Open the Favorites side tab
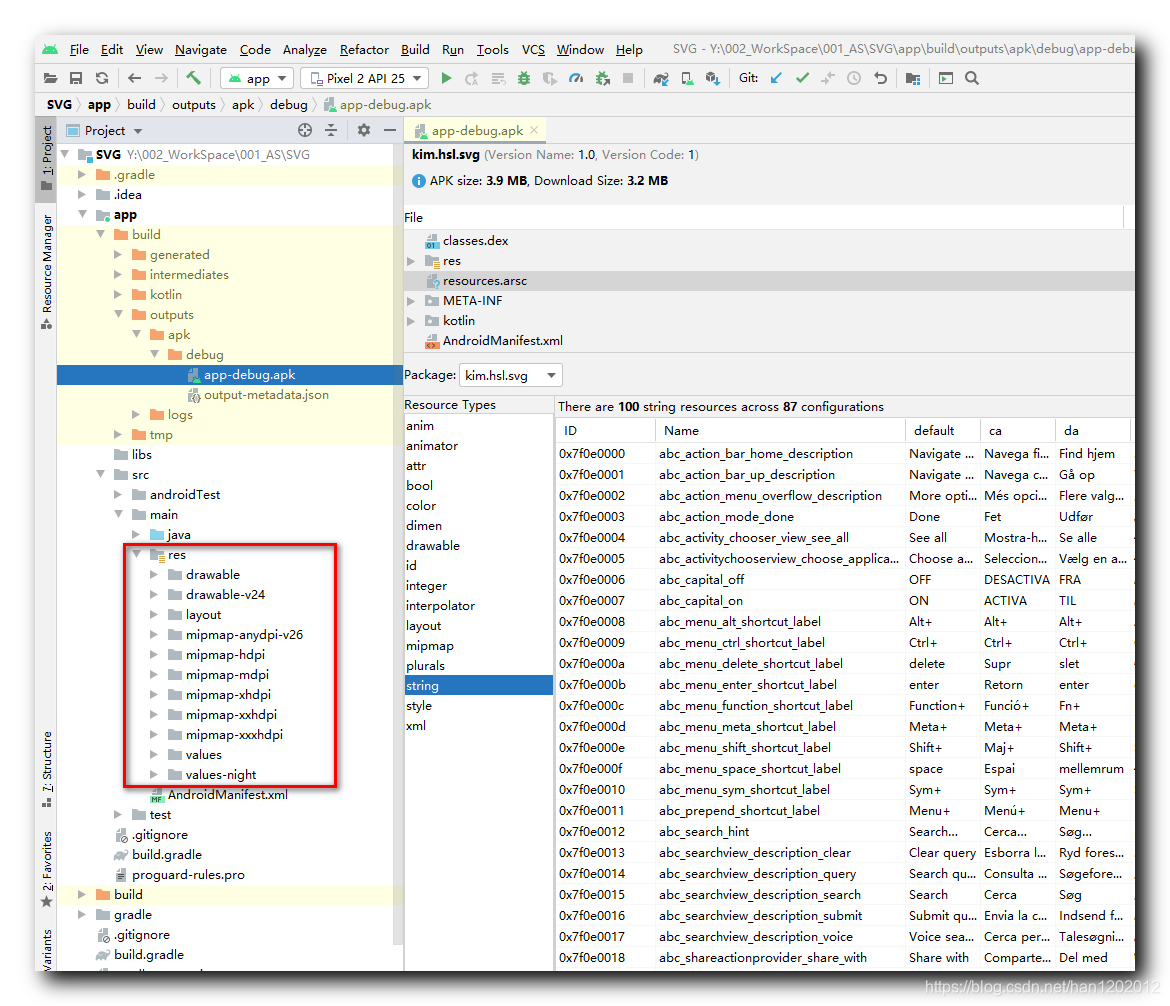The image size is (1170, 1006). pyautogui.click(x=47, y=869)
